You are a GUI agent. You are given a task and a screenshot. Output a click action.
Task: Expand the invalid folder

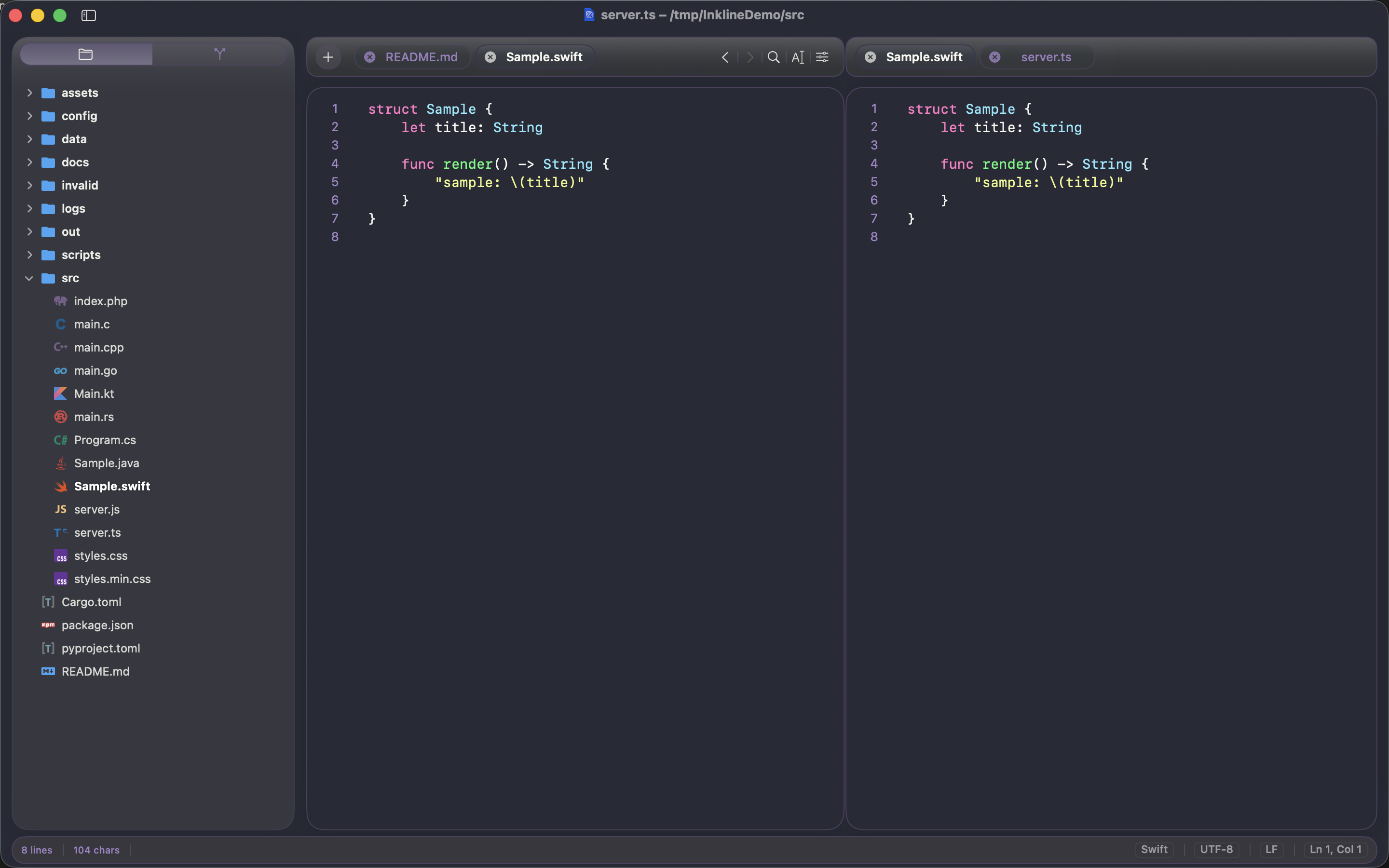29,186
